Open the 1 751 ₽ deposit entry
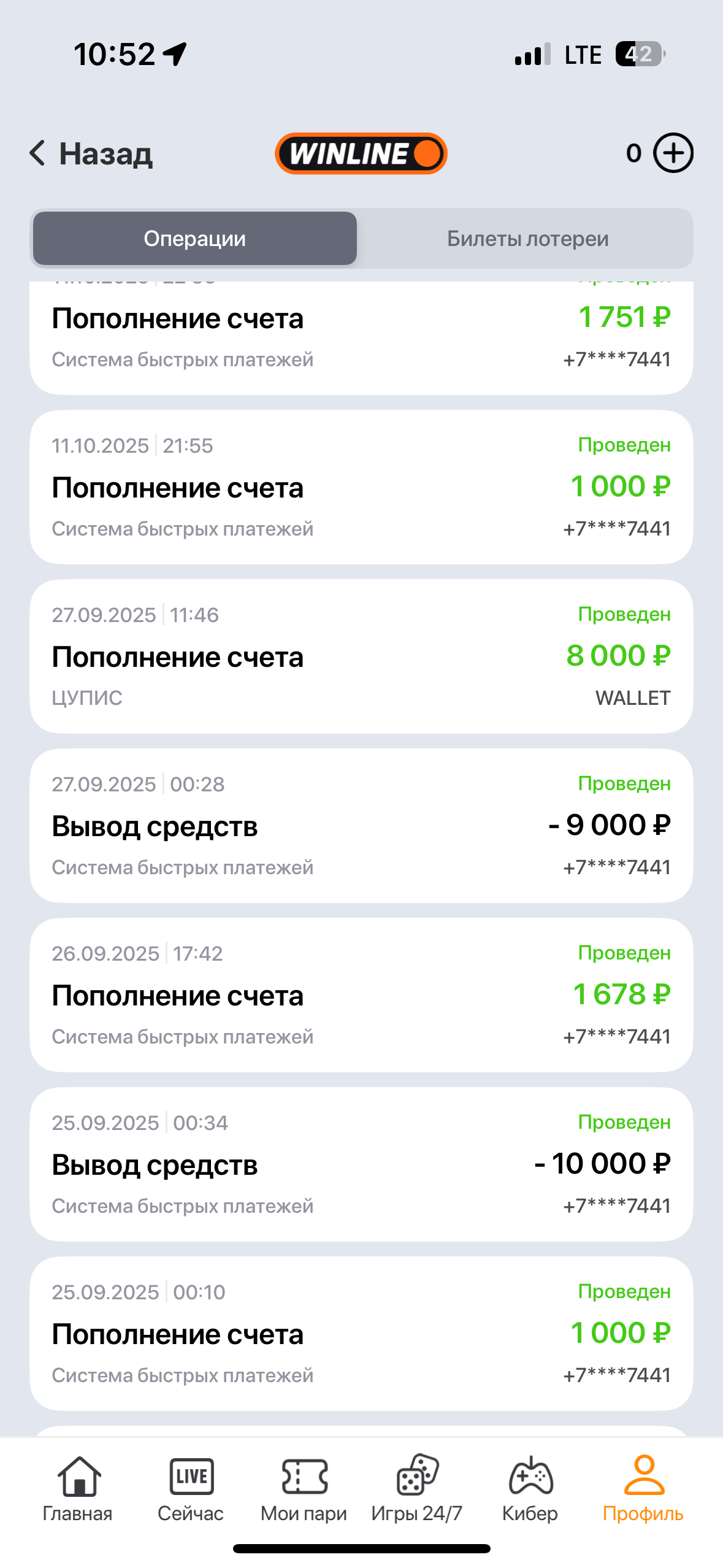The width and height of the screenshot is (723, 1568). click(361, 337)
